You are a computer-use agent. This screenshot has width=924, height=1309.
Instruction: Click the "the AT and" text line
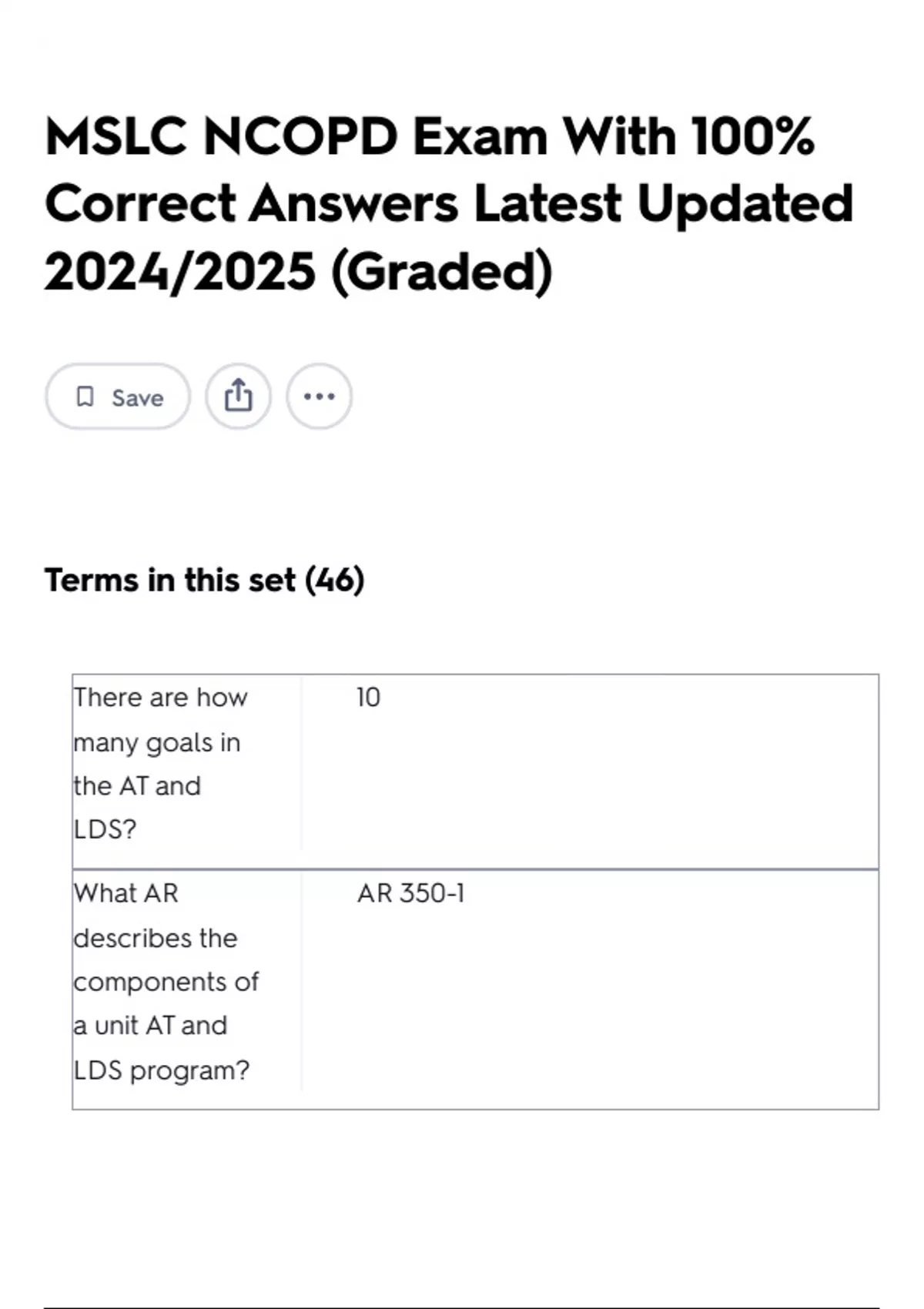pyautogui.click(x=137, y=785)
